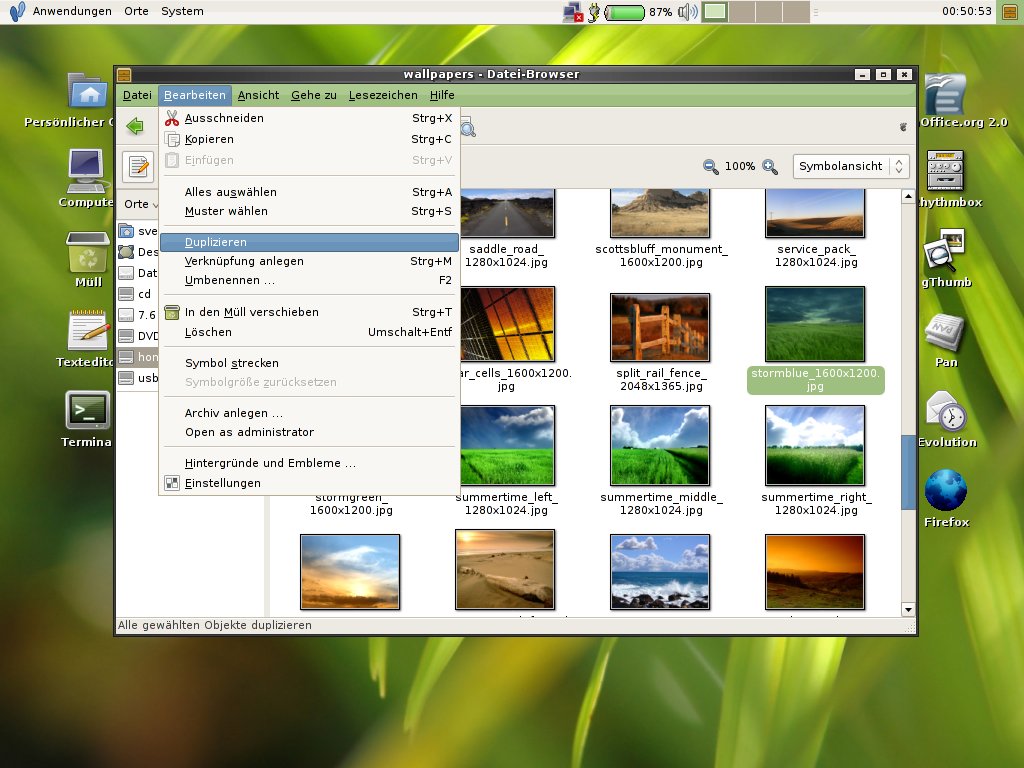This screenshot has height=768, width=1024.
Task: Open the Texteditor desktop icon
Action: pyautogui.click(x=87, y=339)
